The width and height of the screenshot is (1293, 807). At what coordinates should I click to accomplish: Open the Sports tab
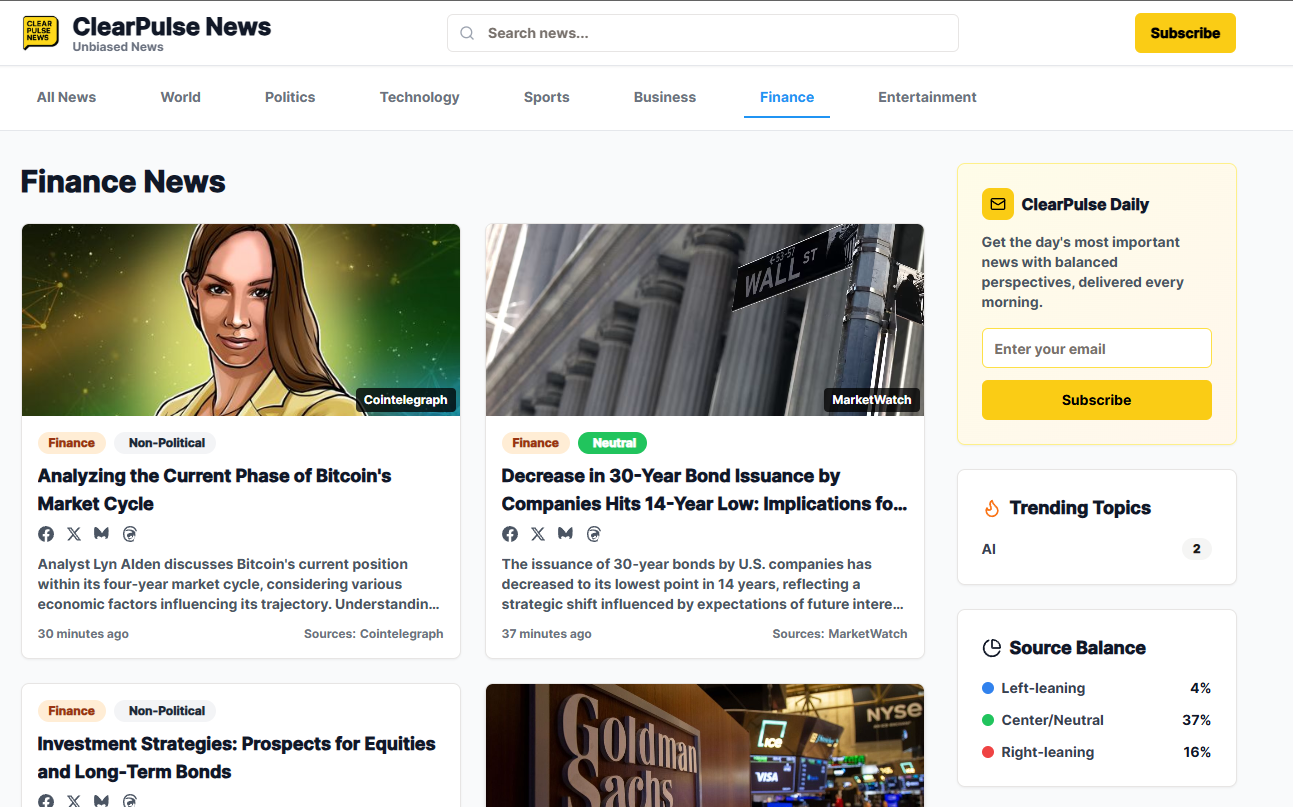coord(547,97)
